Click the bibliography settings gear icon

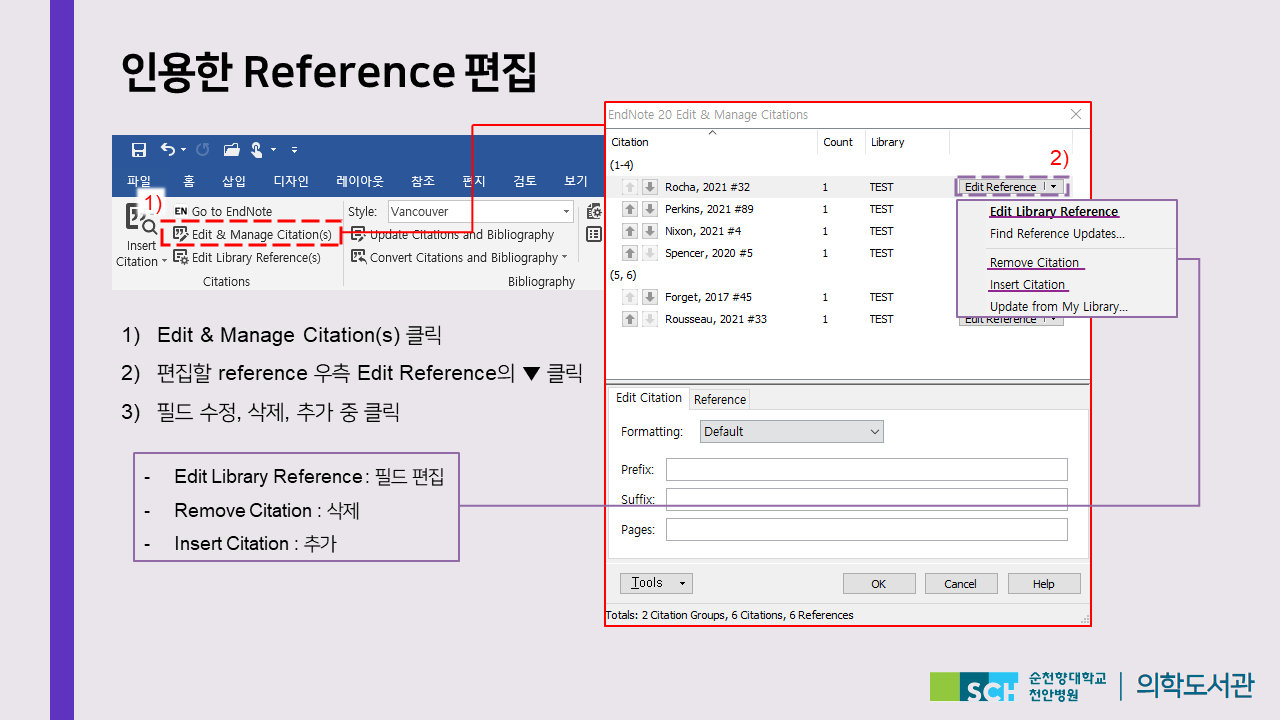594,211
